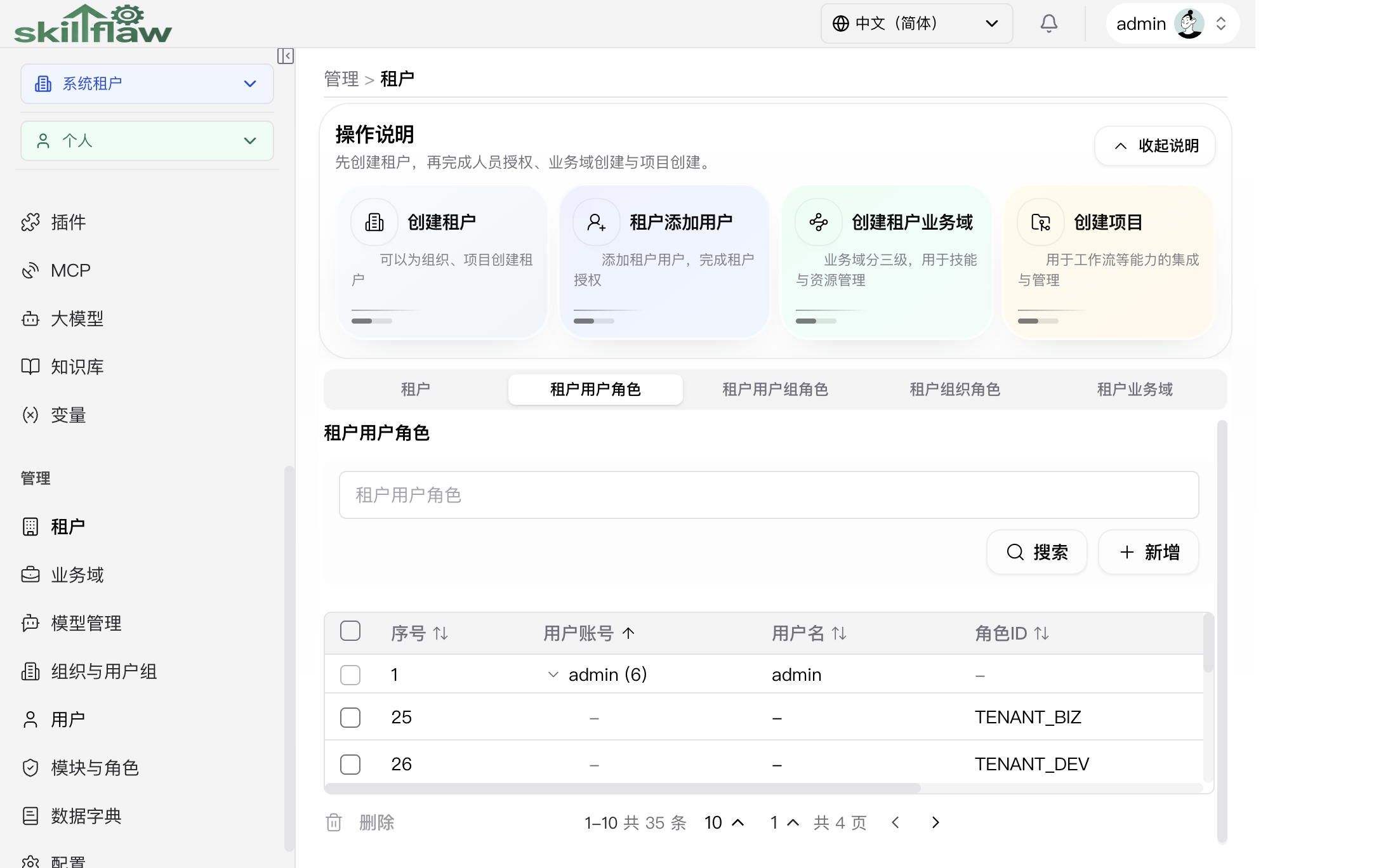
Task: Click the admin avatar image
Action: tap(1189, 23)
